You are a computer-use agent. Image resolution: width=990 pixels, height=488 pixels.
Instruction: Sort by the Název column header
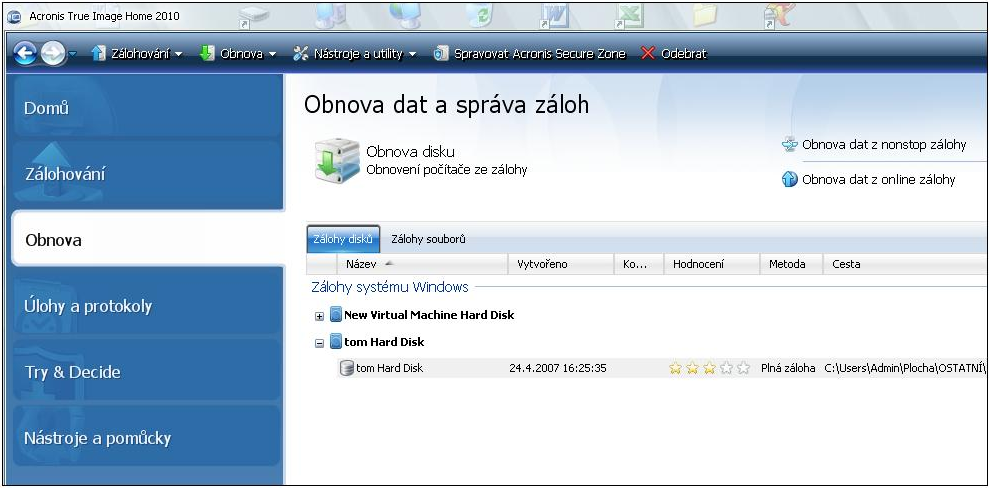pos(420,264)
